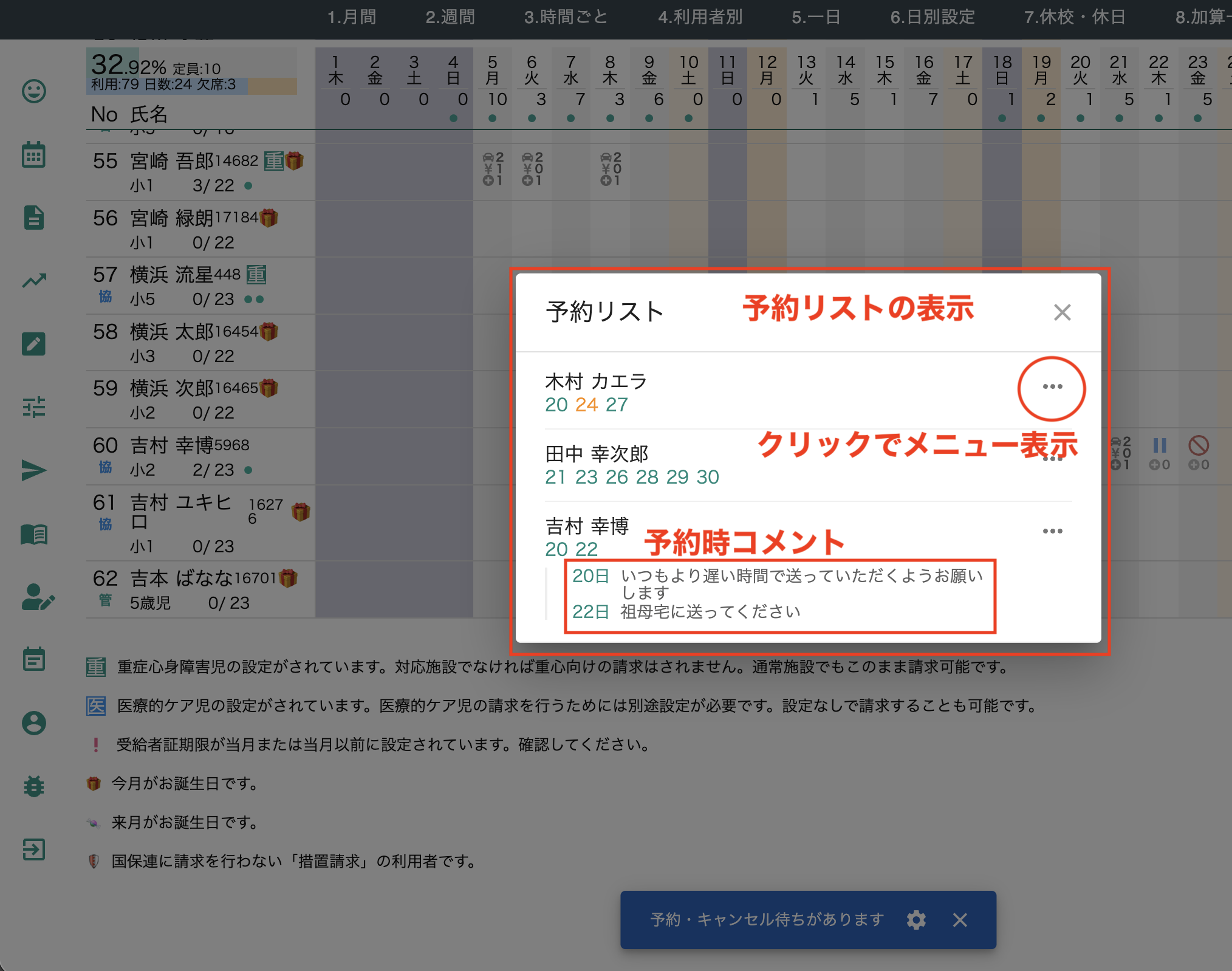Open the menu for 木村 カエラ
This screenshot has height=971, width=1232.
click(x=1052, y=387)
